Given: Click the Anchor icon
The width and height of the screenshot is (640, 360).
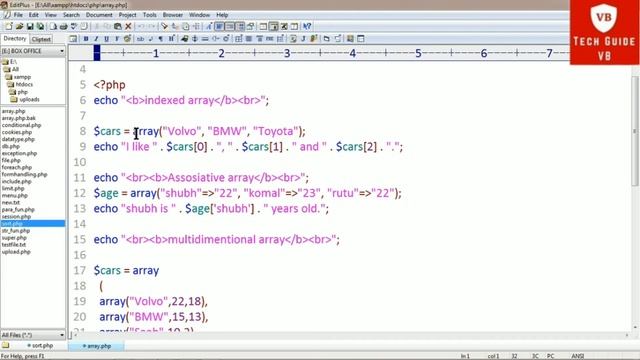Looking at the screenshot, I should (x=195, y=39).
